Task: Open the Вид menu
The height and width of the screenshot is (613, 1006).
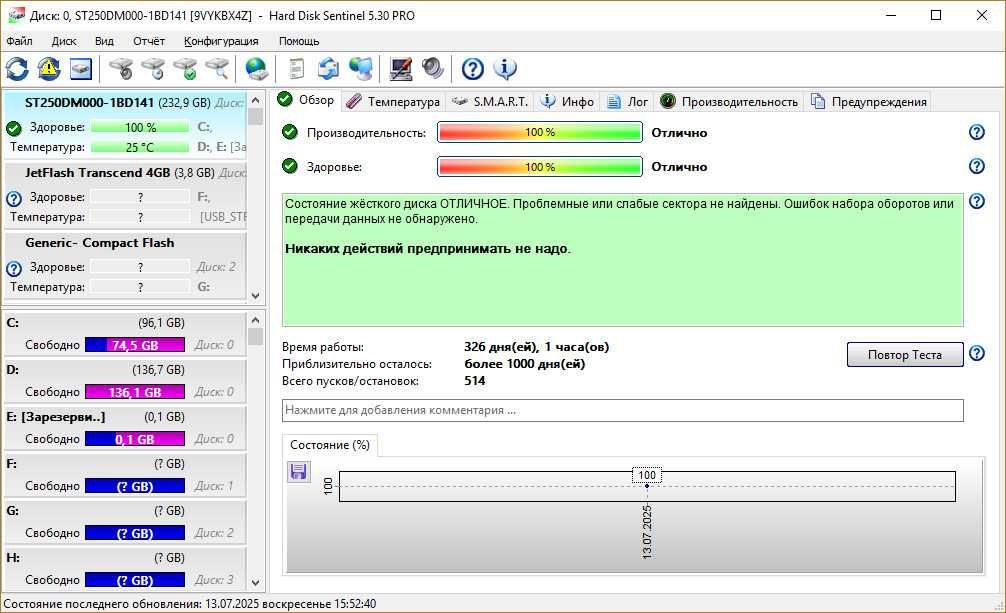Action: tap(104, 41)
